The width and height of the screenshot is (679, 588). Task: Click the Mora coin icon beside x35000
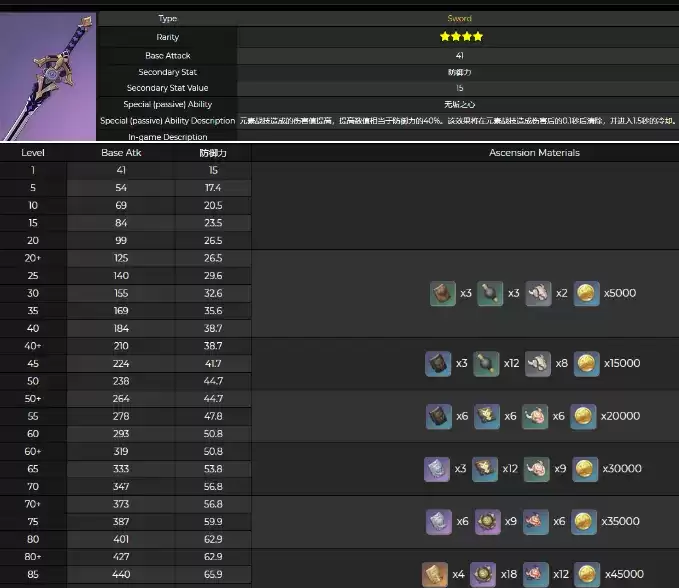584,521
